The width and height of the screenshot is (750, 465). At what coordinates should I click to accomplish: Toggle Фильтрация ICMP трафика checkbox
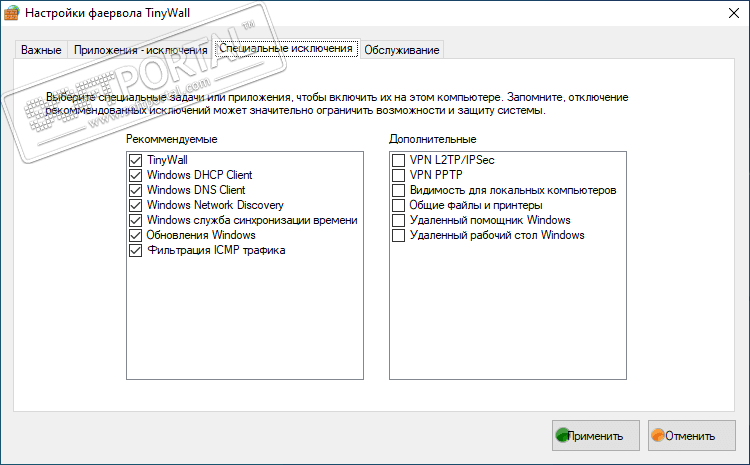(x=135, y=251)
